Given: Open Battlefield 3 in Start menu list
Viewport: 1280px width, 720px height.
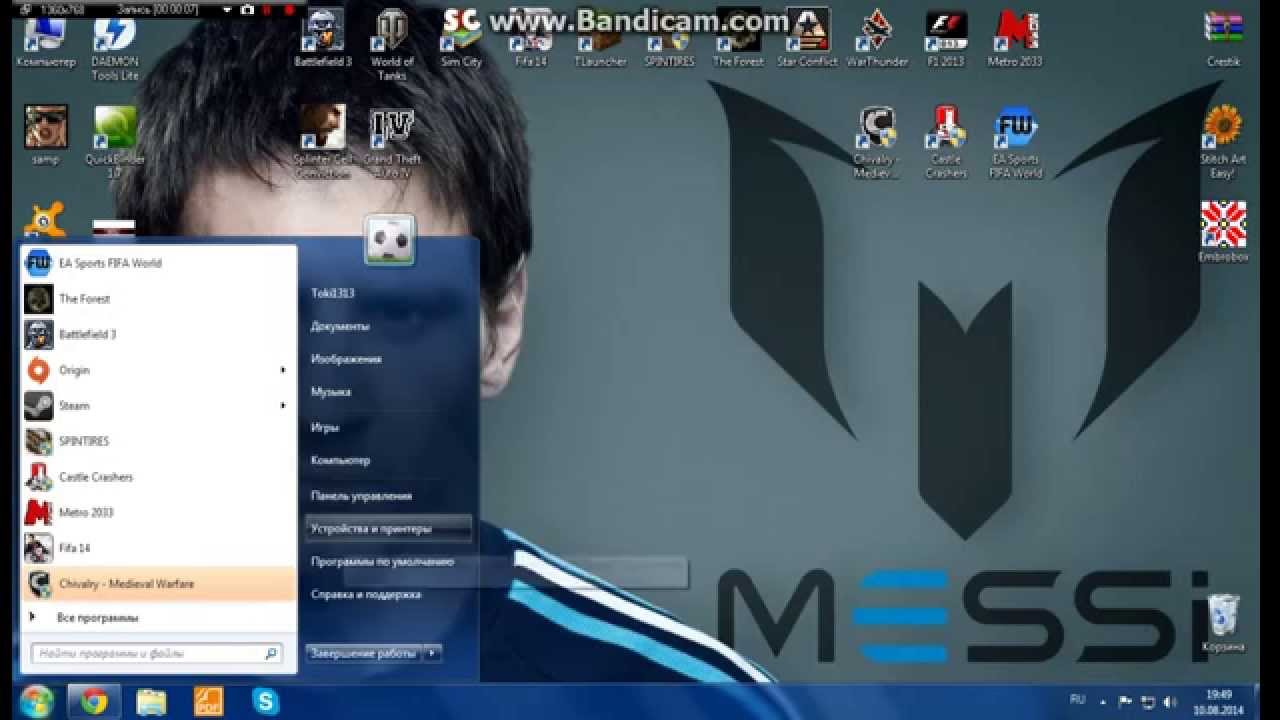Looking at the screenshot, I should tap(159, 334).
